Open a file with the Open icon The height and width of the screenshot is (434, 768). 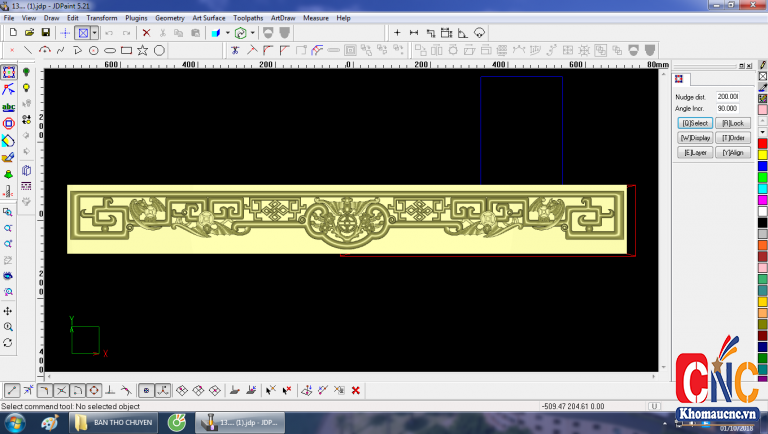(29, 33)
